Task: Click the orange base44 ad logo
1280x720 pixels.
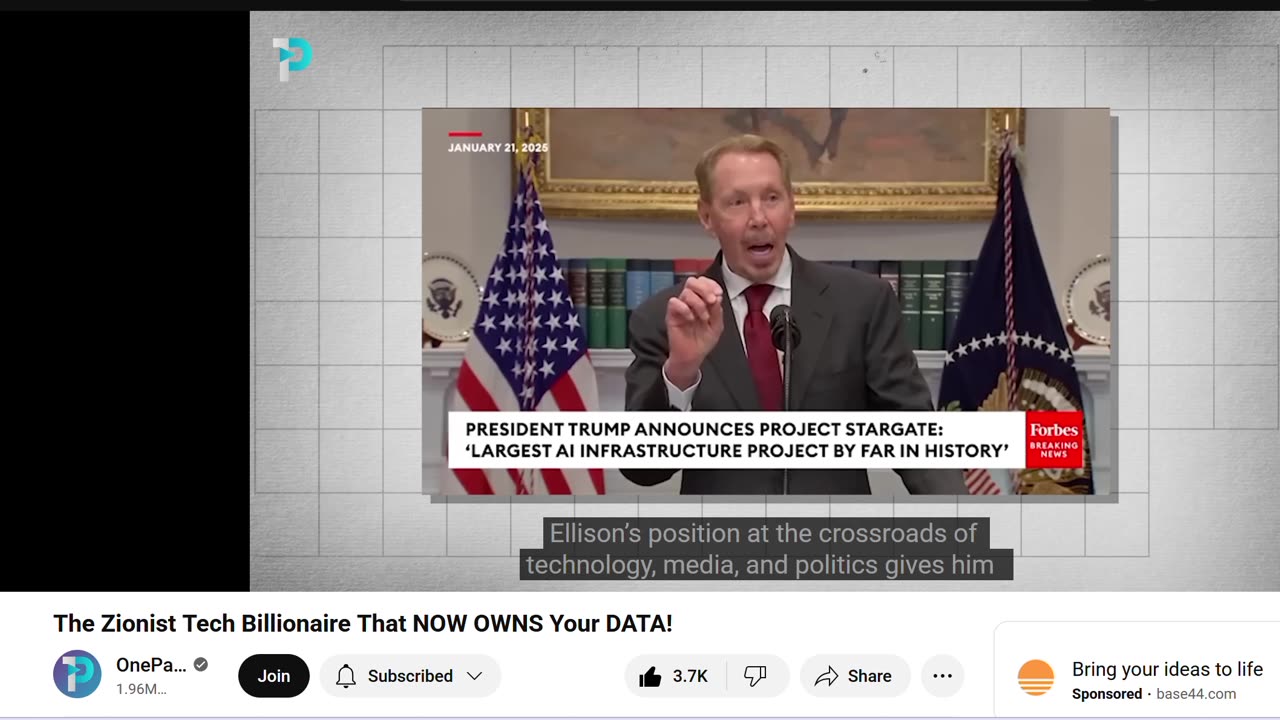Action: (x=1036, y=678)
